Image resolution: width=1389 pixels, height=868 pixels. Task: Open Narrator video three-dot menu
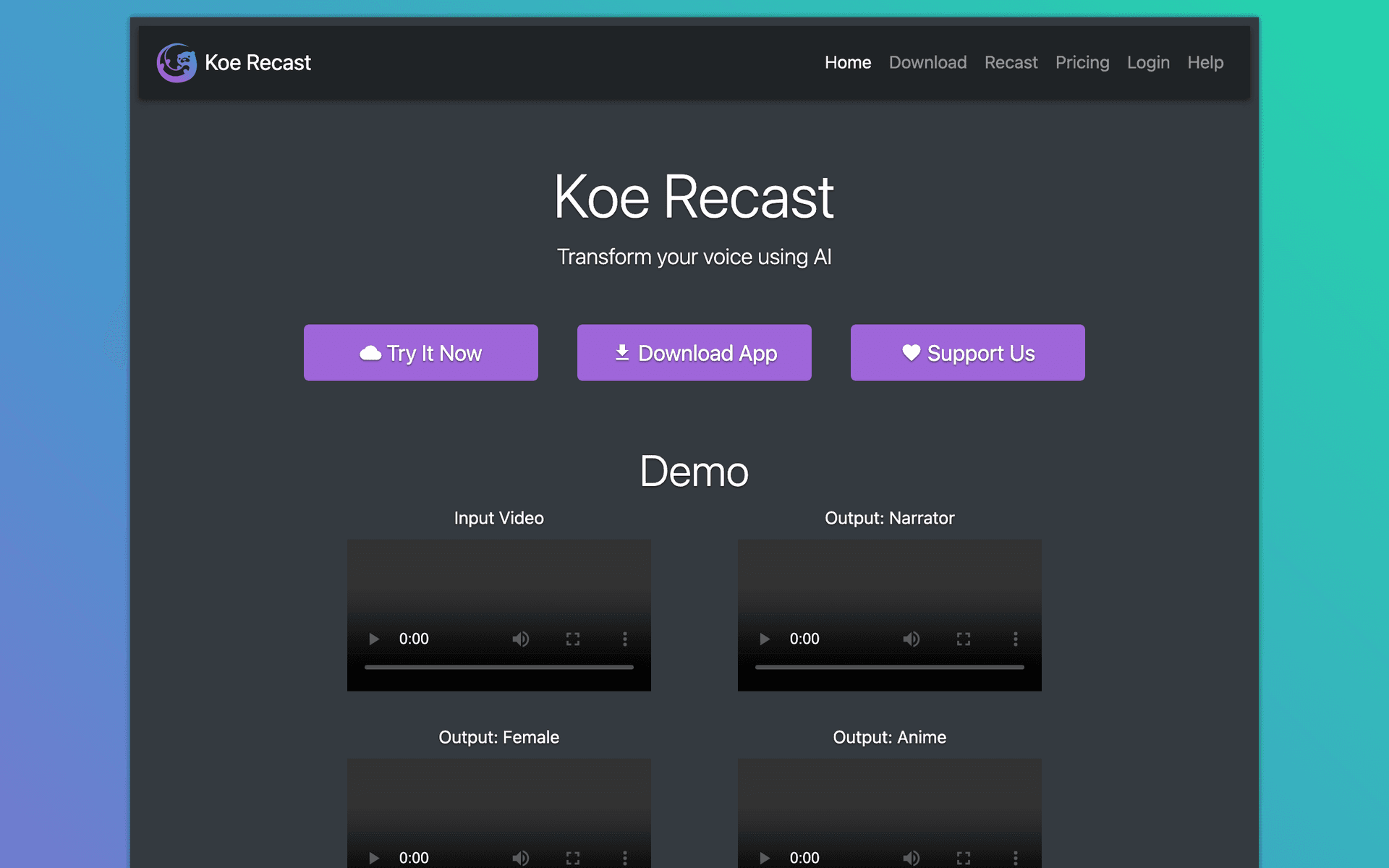[x=1016, y=639]
